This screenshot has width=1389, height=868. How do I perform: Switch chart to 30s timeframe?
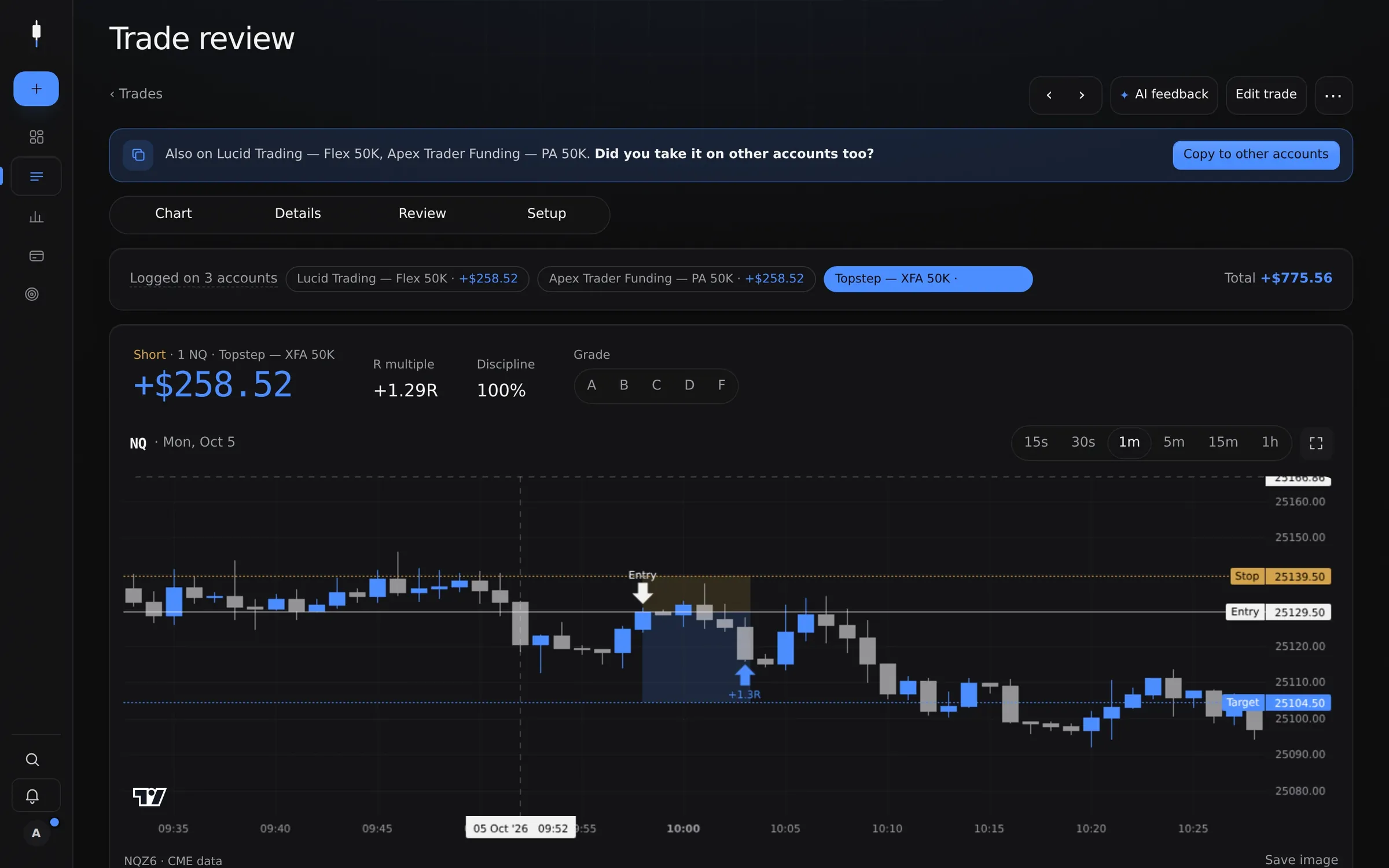point(1083,443)
